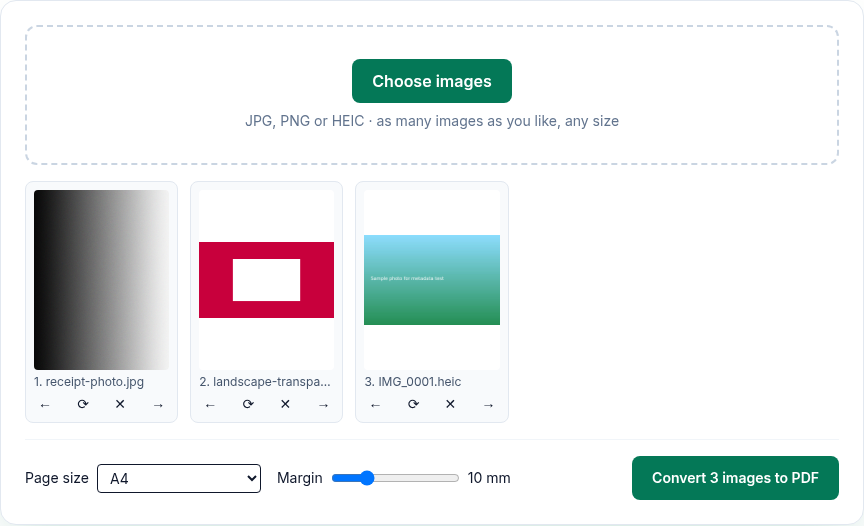Move receipt-photo.jpg left with arrow icon

click(45, 405)
